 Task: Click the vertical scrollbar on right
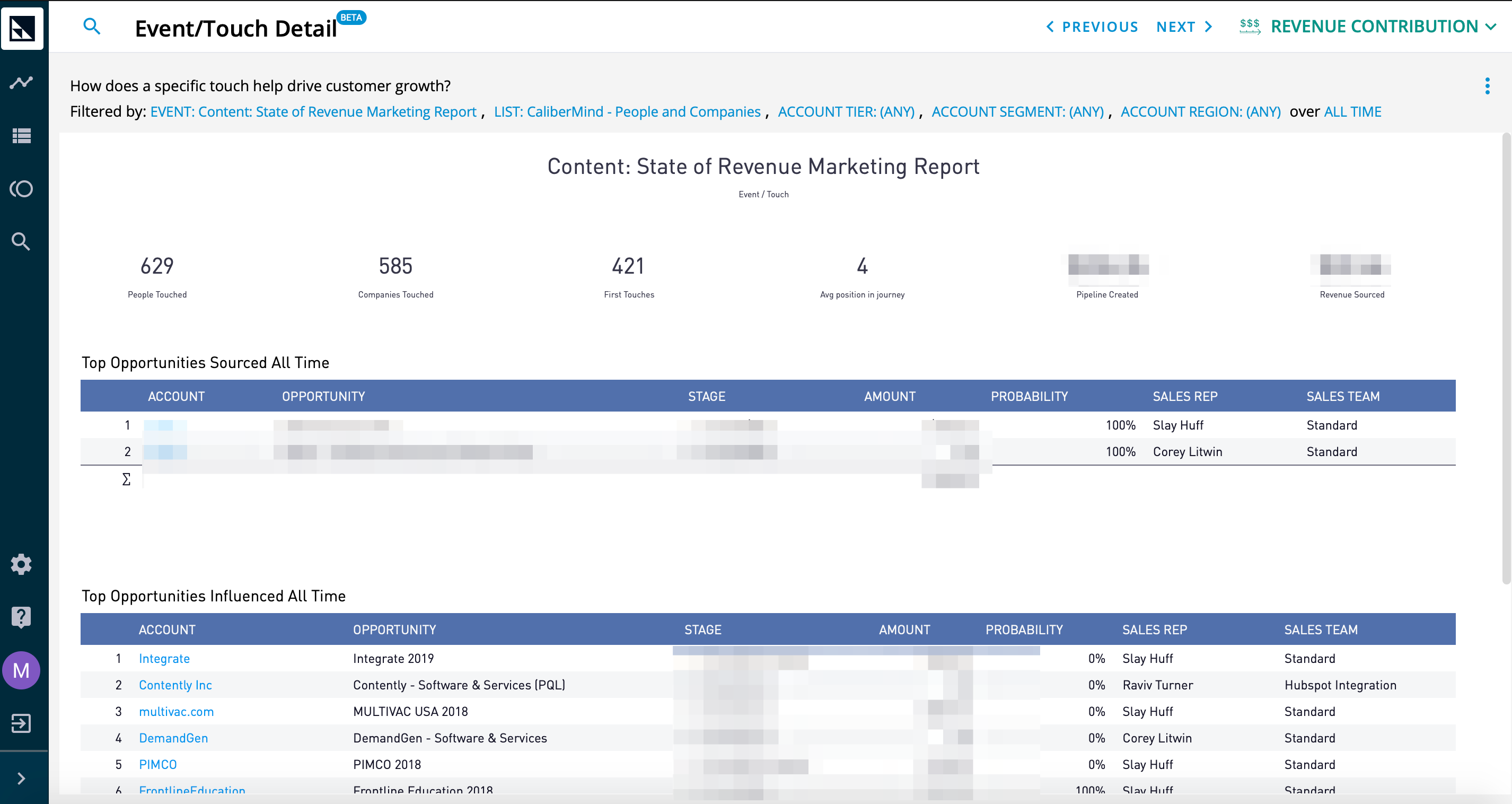coord(1506,359)
